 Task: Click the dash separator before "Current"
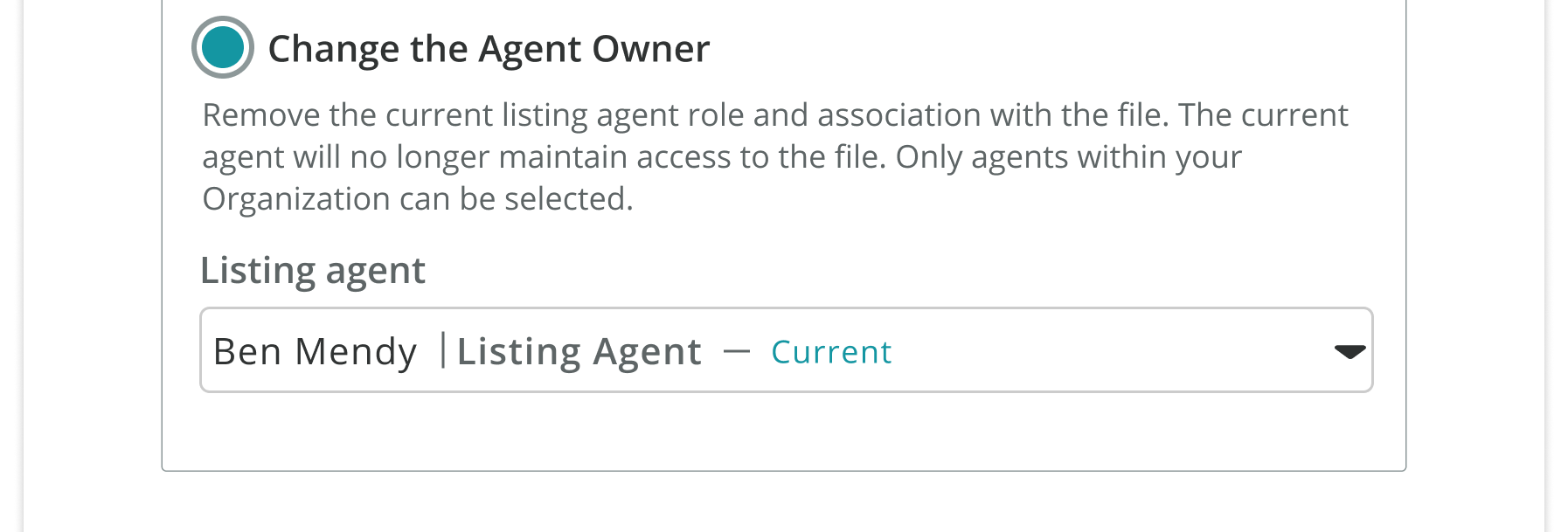[737, 351]
